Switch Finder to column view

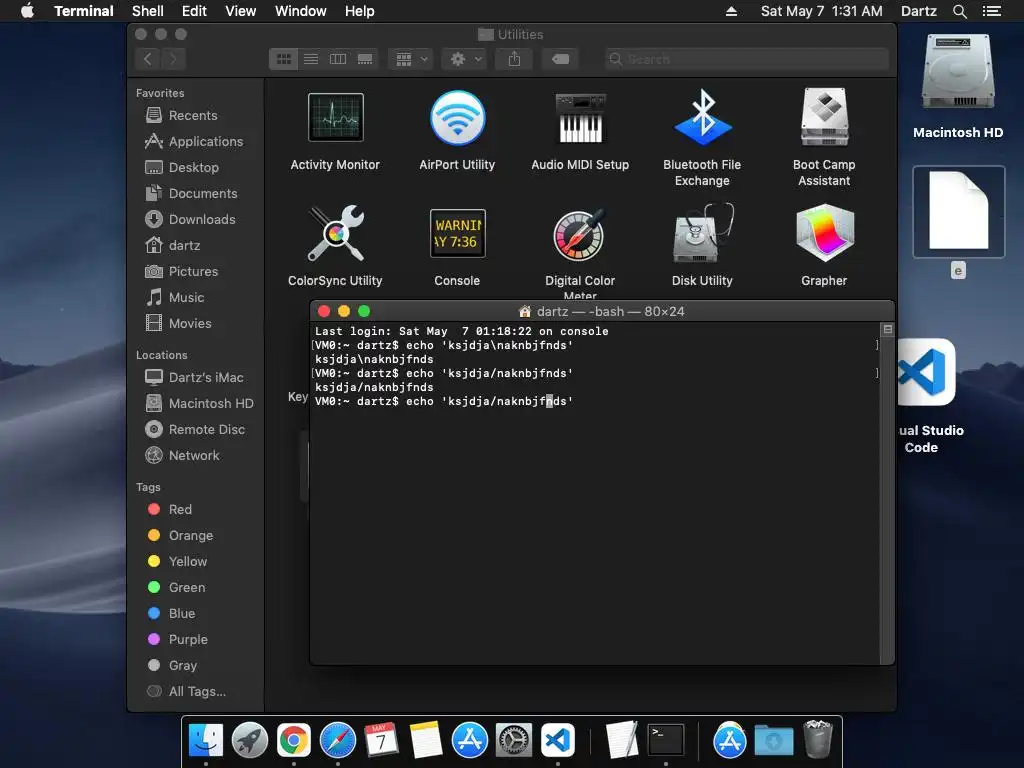[x=338, y=59]
